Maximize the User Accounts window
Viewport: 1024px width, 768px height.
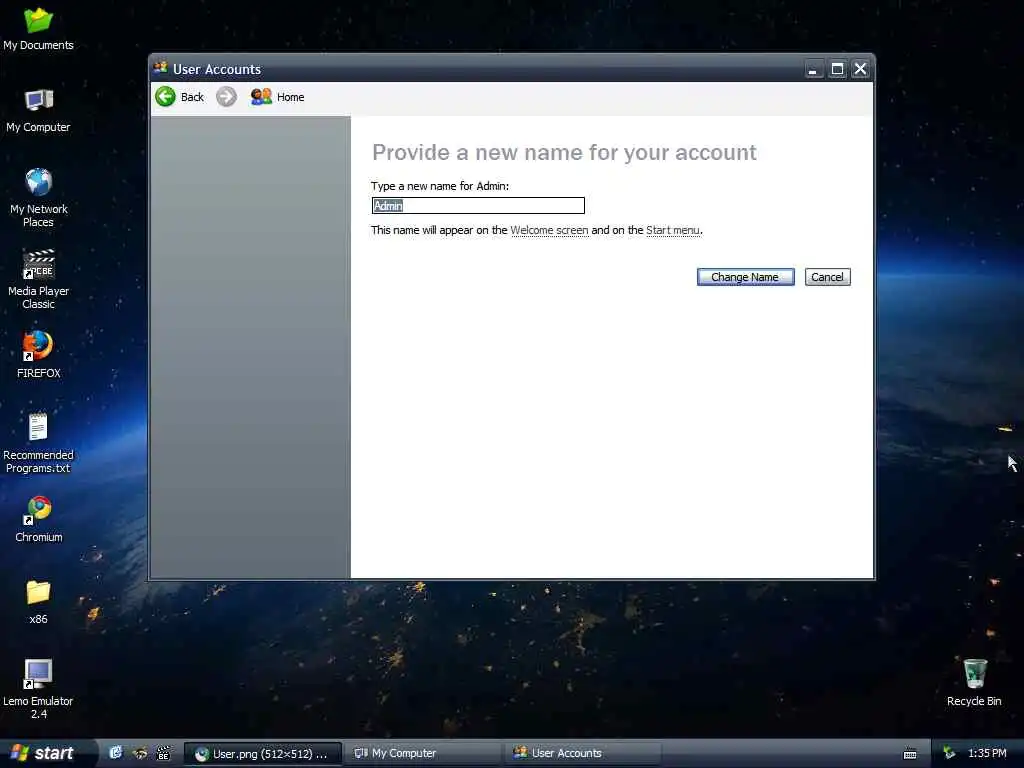tap(837, 69)
